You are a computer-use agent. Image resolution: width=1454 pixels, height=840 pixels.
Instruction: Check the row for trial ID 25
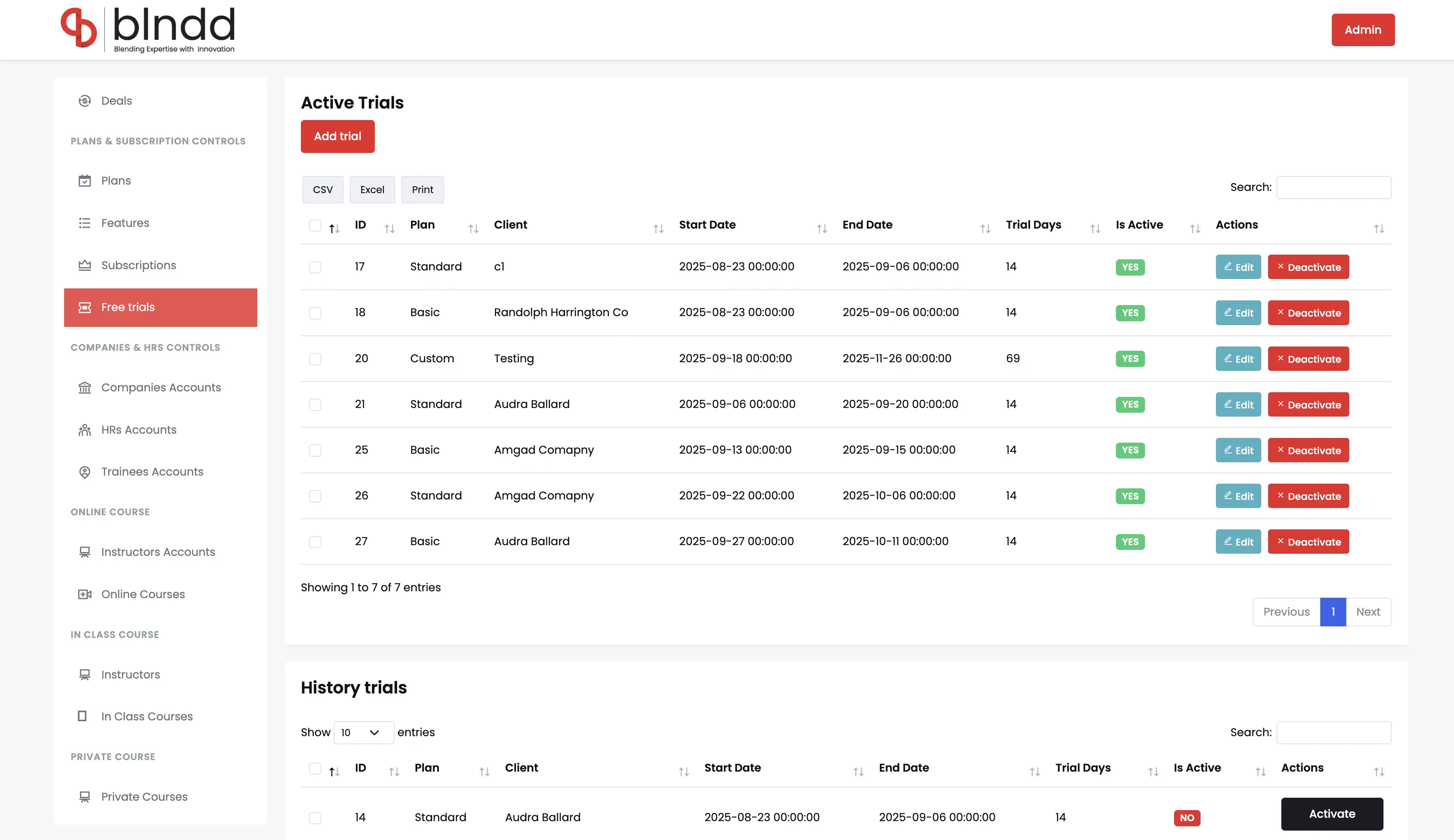coord(315,450)
